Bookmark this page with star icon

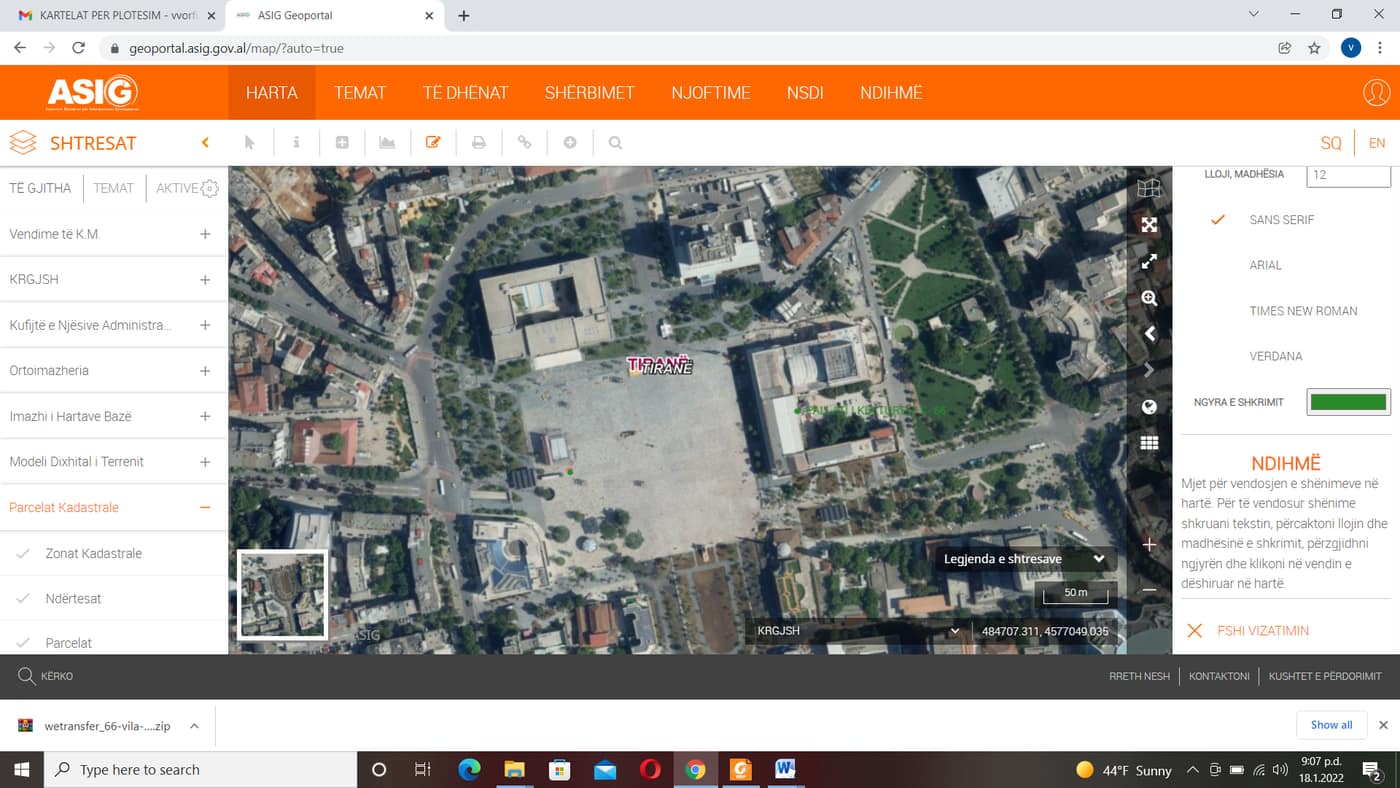tap(1315, 48)
